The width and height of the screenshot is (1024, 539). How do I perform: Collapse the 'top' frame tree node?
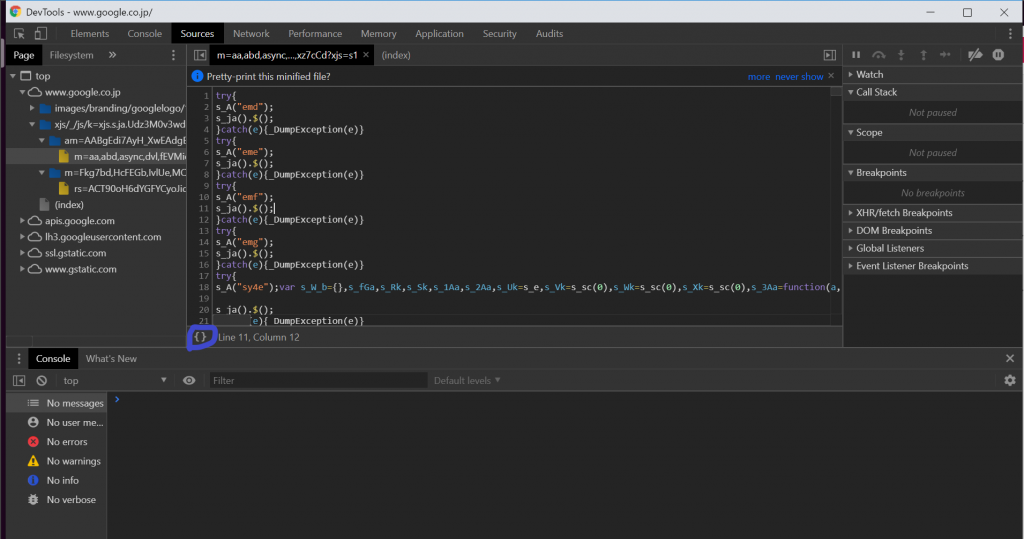[x=13, y=76]
